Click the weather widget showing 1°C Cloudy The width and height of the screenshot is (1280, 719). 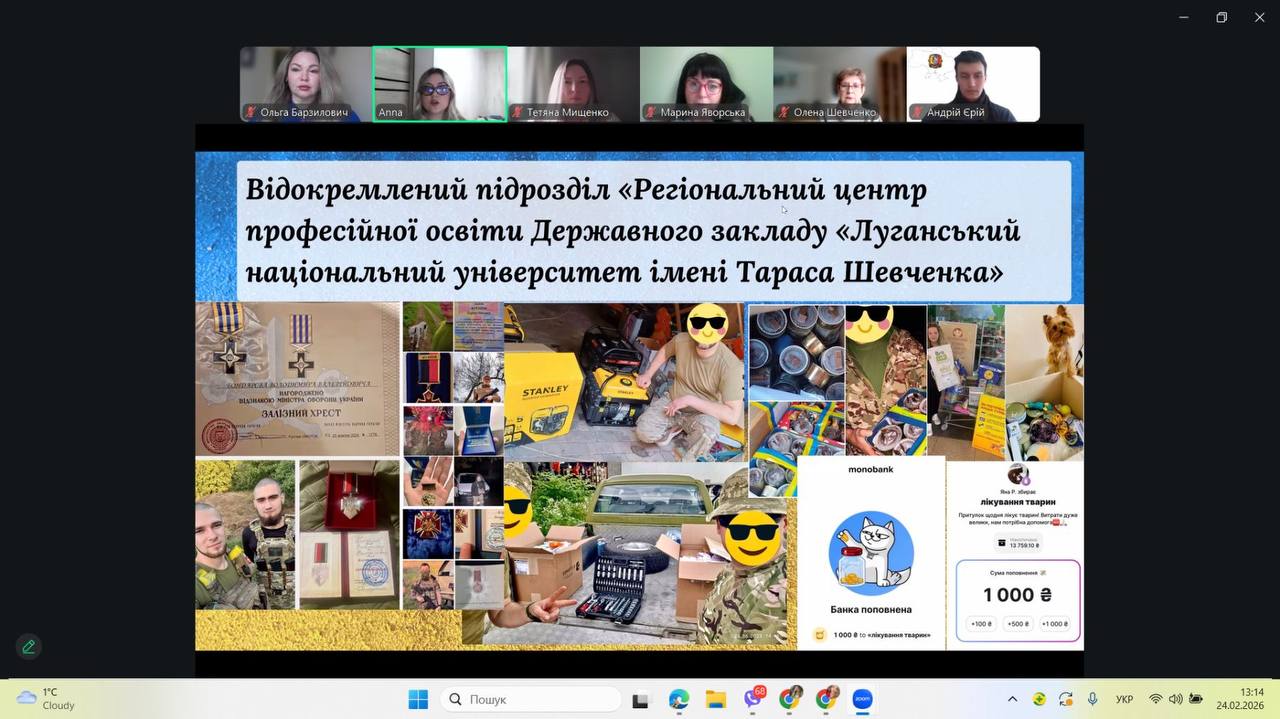click(47, 699)
